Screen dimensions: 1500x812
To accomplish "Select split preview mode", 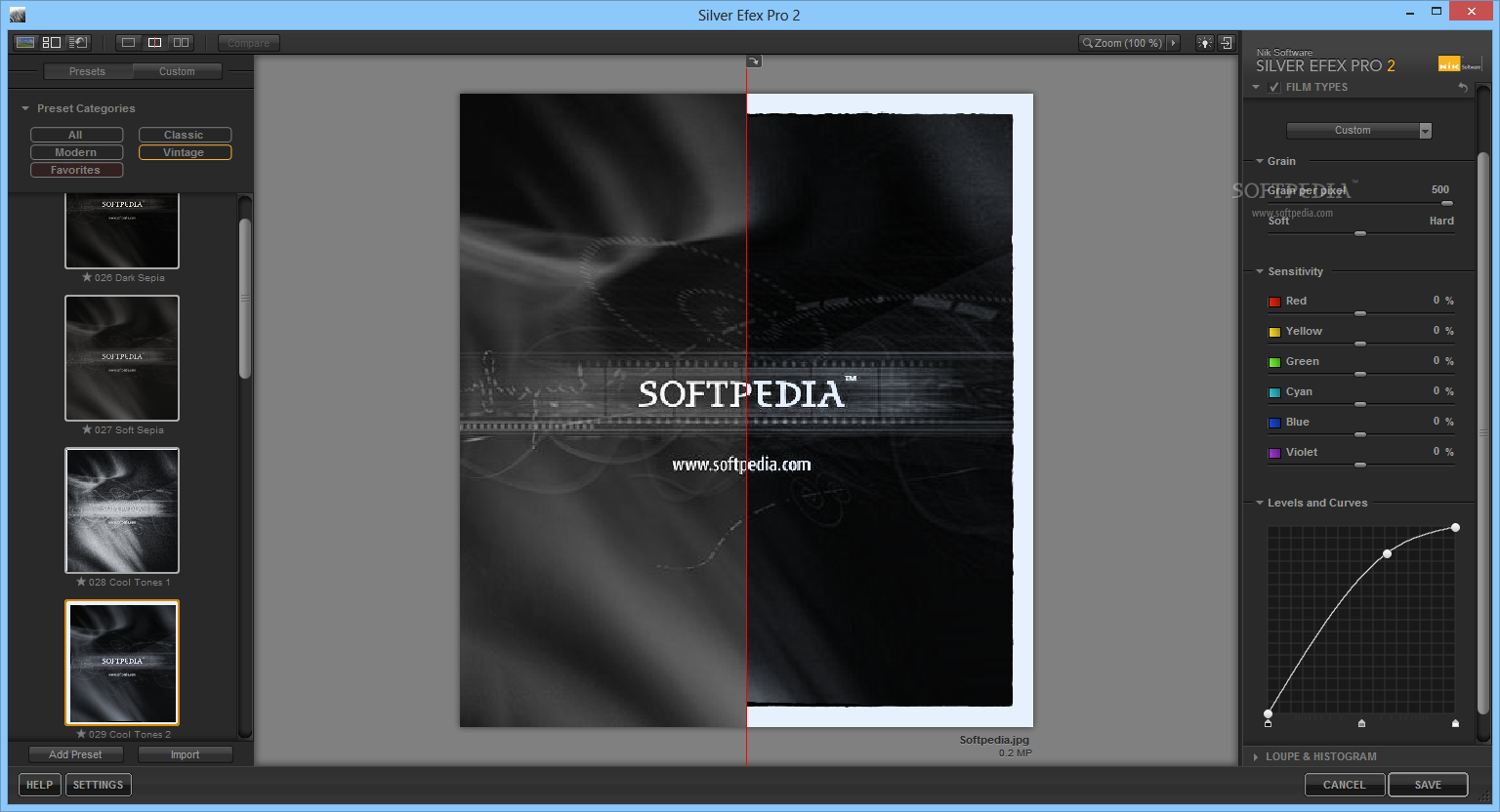I will [x=154, y=43].
